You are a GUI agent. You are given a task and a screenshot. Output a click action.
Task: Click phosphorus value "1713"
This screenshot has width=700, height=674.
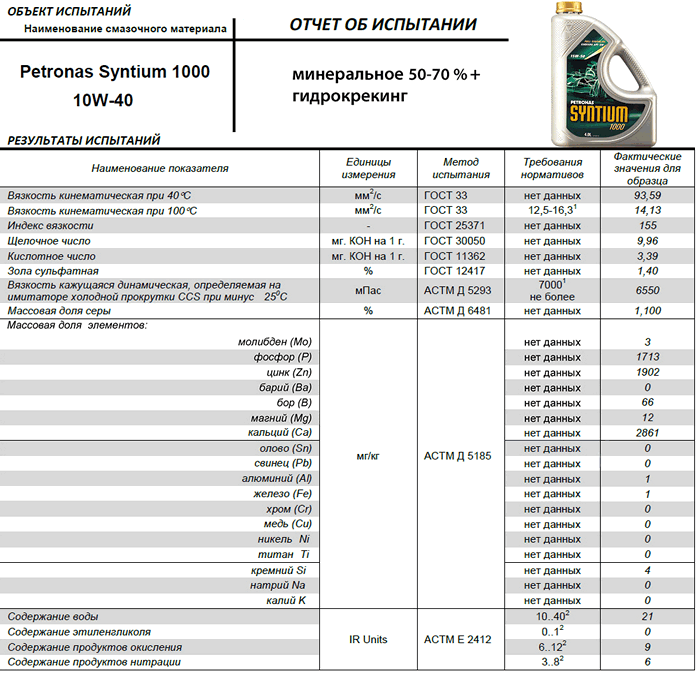click(648, 357)
